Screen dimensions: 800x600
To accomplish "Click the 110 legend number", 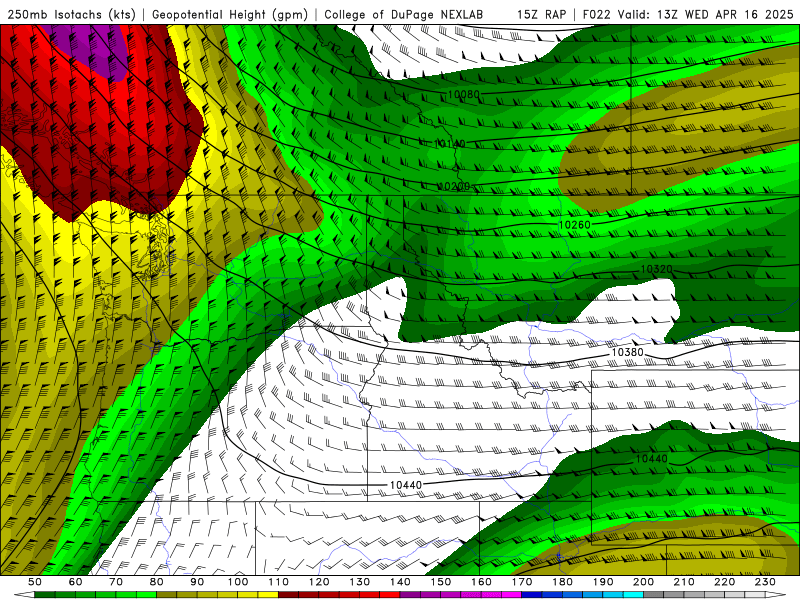I will coord(278,582).
